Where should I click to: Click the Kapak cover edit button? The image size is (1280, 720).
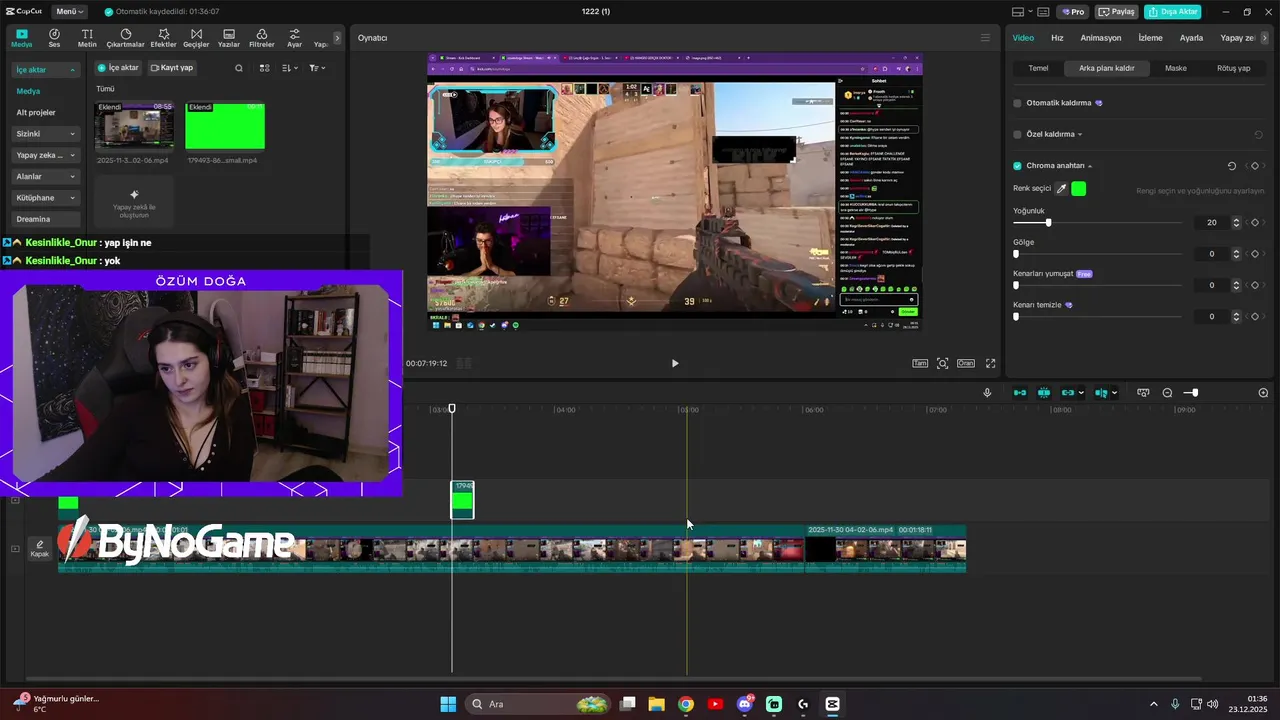coord(40,549)
